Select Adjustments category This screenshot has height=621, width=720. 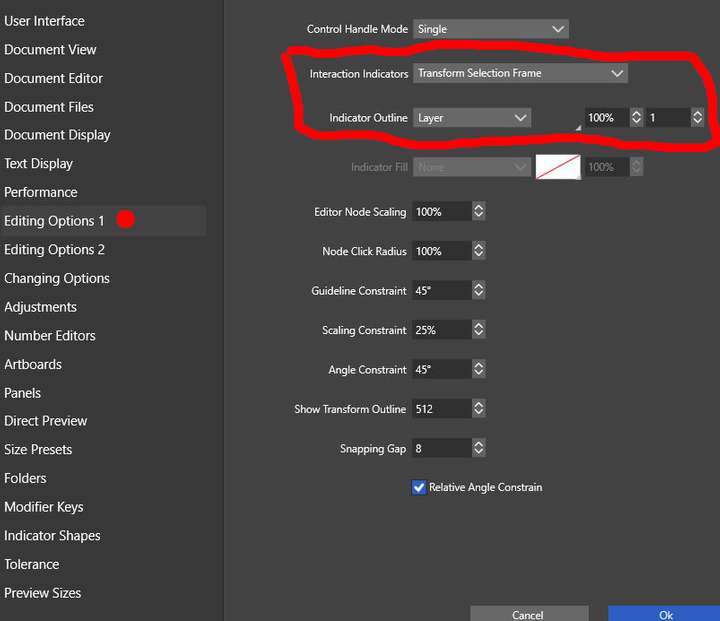click(x=40, y=307)
